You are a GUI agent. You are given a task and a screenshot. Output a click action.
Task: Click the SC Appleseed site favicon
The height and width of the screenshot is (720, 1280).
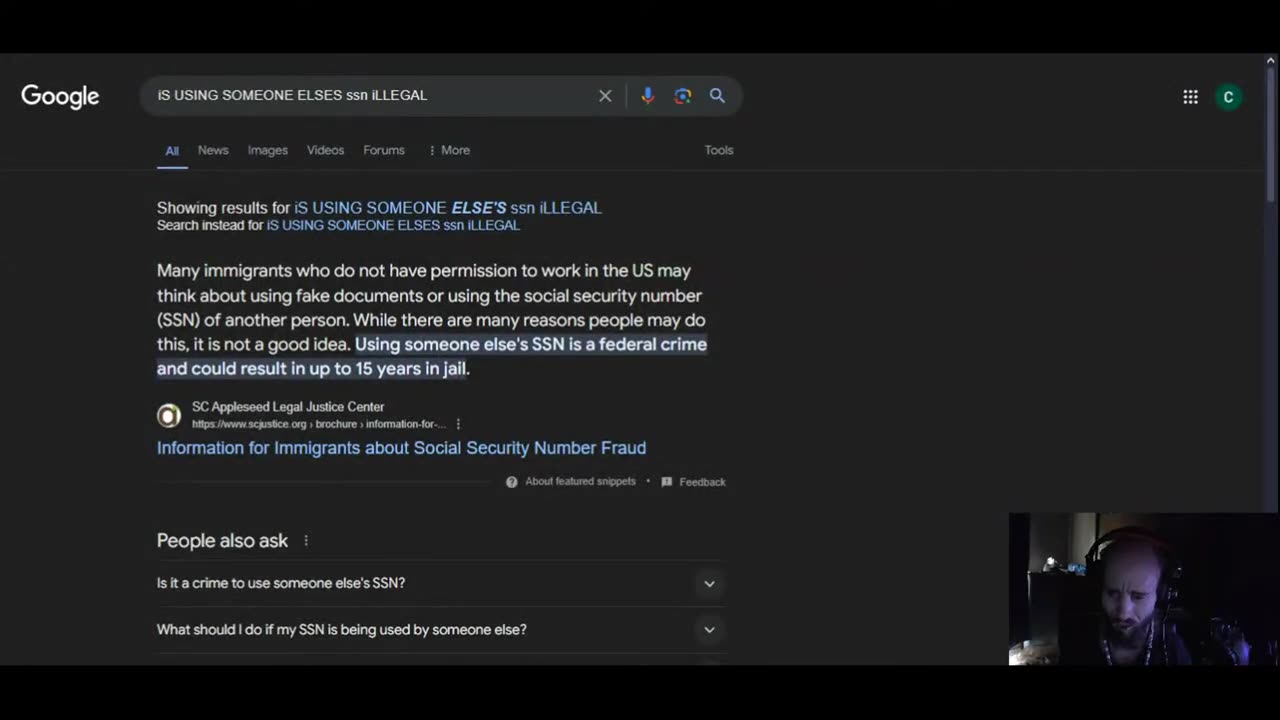coord(169,415)
